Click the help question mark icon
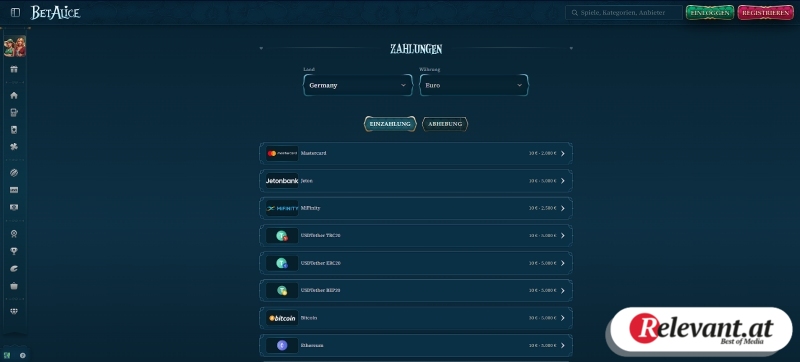Viewport: 800px width, 362px height. (22, 355)
